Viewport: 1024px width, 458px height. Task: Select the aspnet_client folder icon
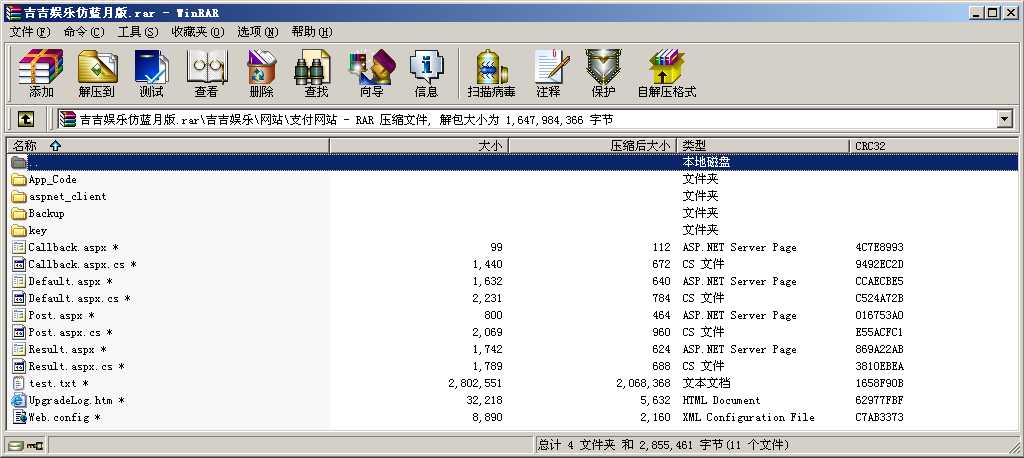(19, 197)
